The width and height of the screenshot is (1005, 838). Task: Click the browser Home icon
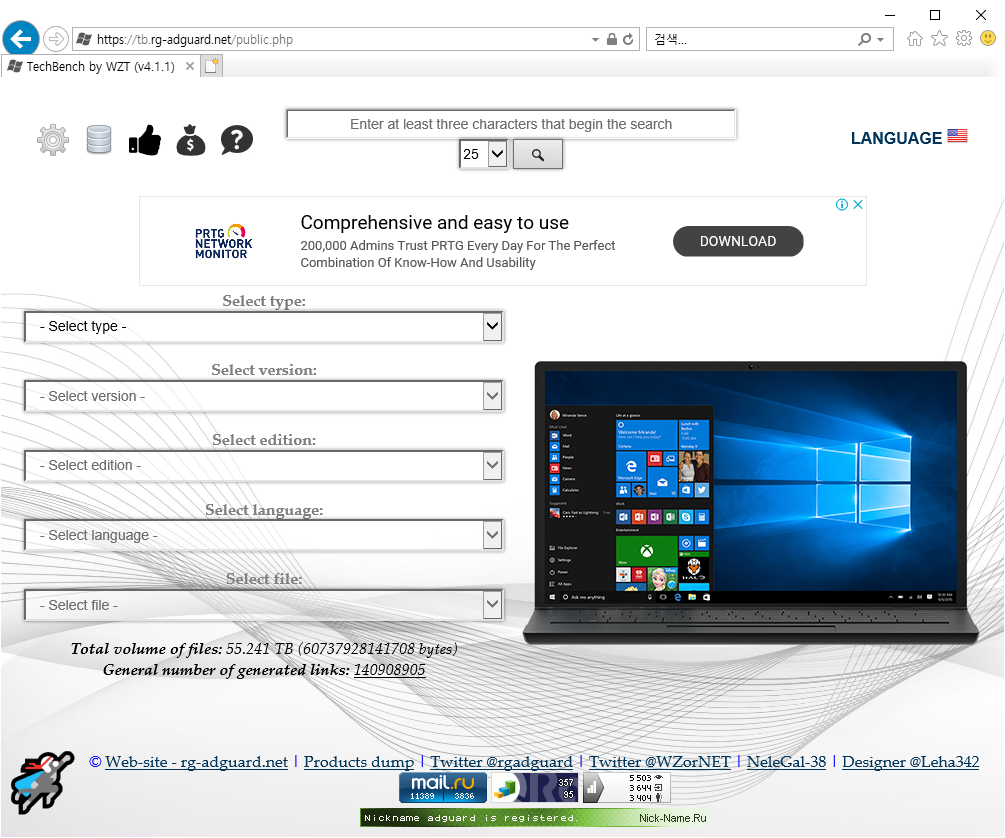click(x=915, y=39)
